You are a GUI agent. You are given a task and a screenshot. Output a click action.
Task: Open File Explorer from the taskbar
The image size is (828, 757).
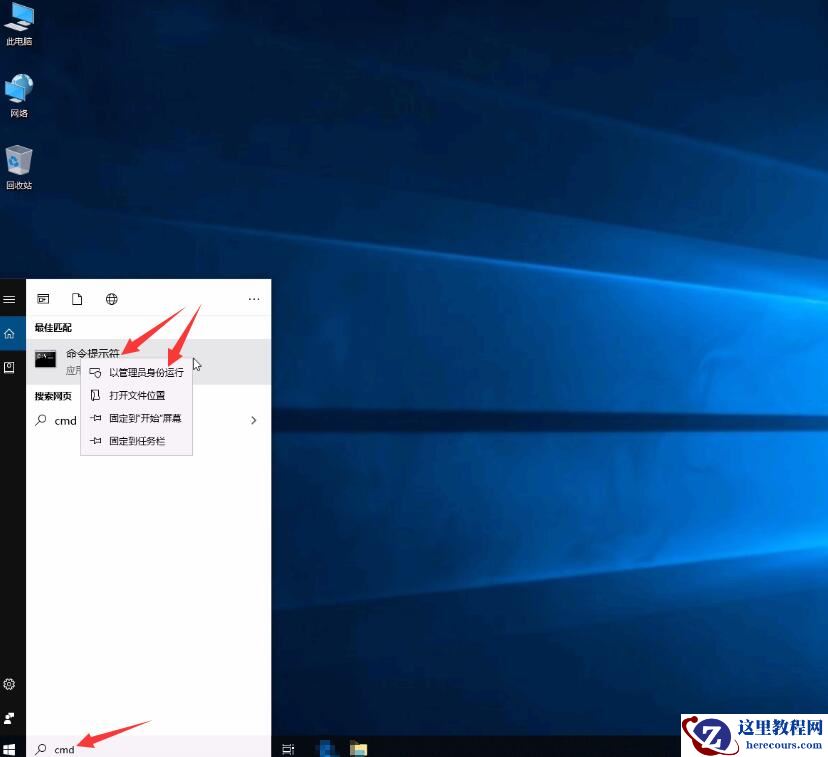[x=358, y=747]
